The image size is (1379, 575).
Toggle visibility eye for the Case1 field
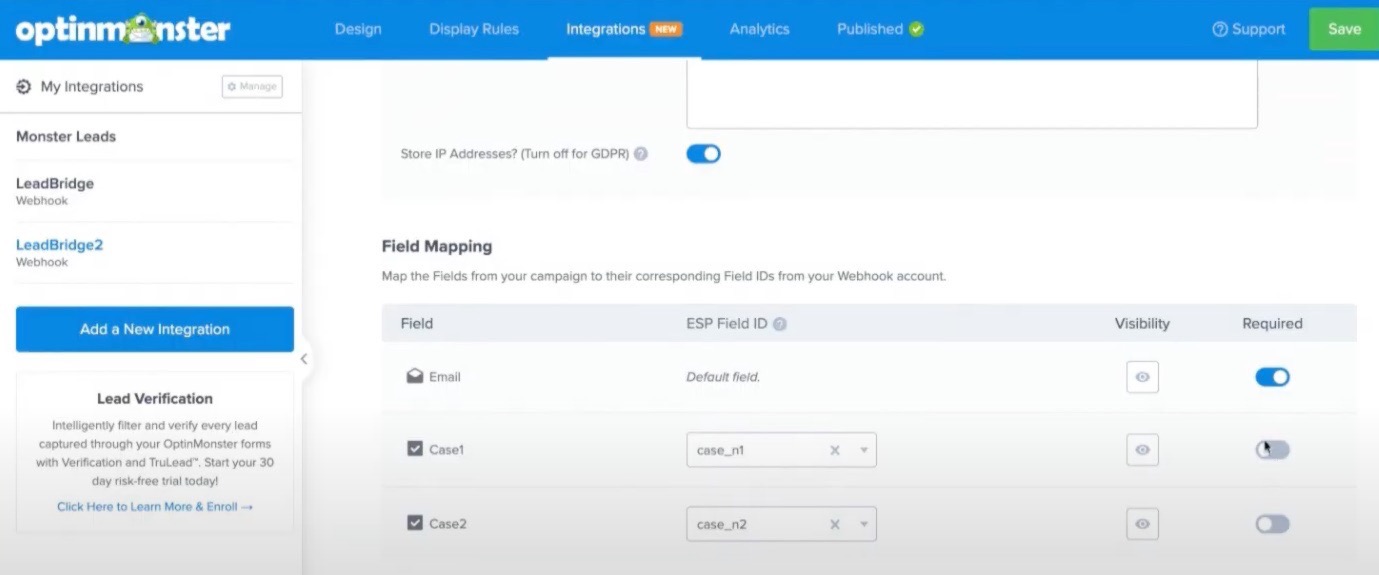pos(1142,450)
